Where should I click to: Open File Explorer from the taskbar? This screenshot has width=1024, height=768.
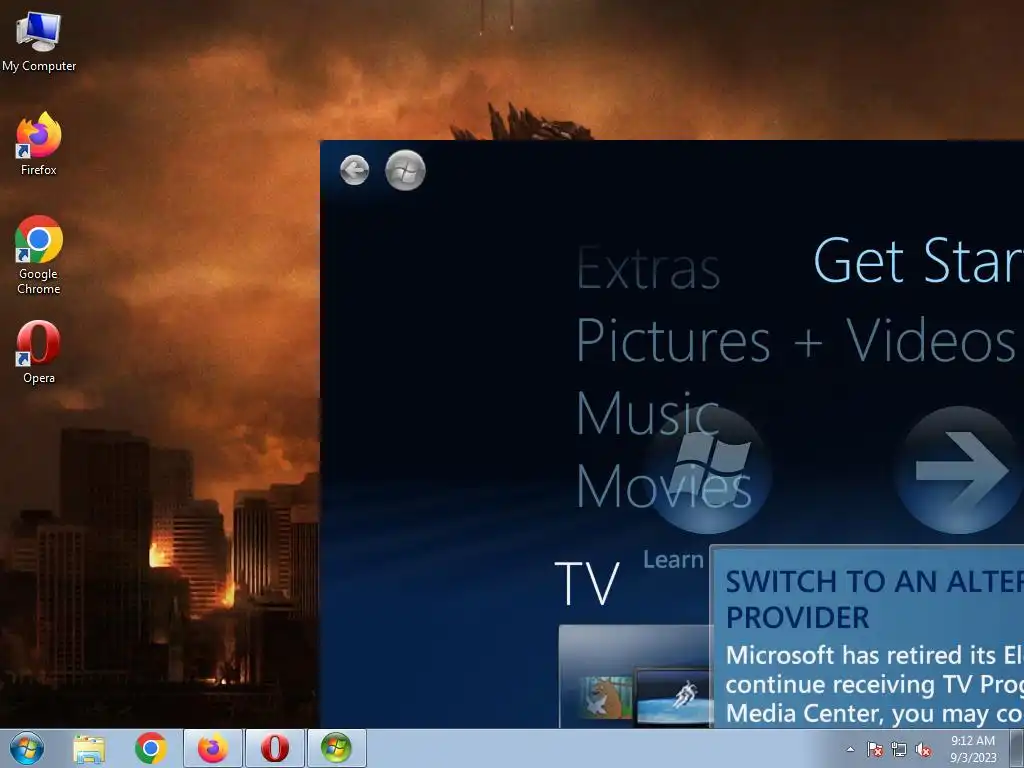pyautogui.click(x=89, y=748)
